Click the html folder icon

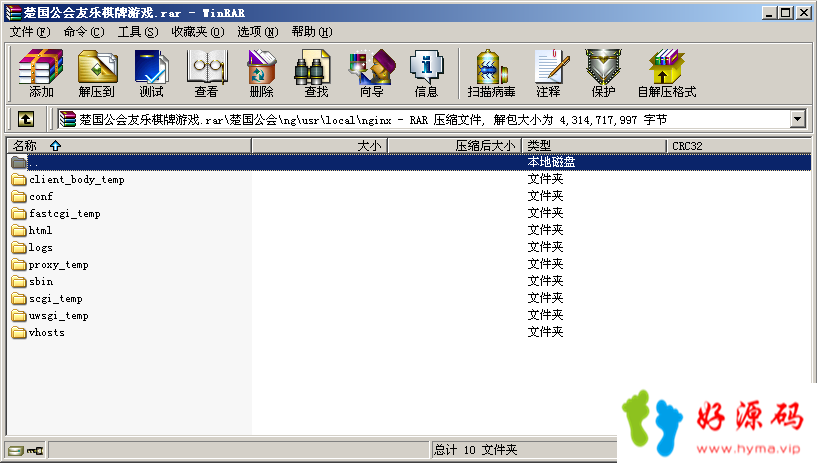tap(19, 231)
